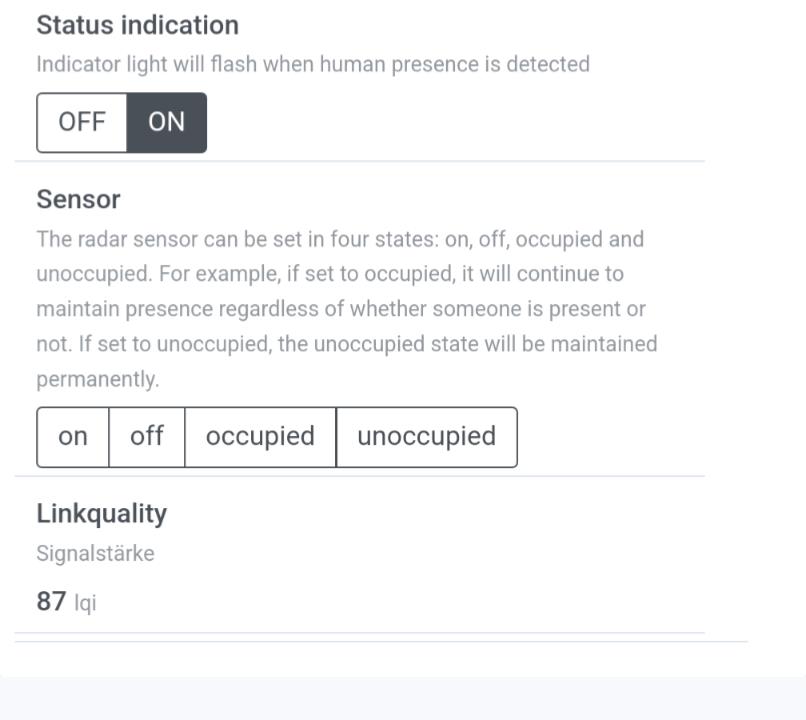Click the Linkquality heading
The image size is (806, 720).
coord(101,513)
